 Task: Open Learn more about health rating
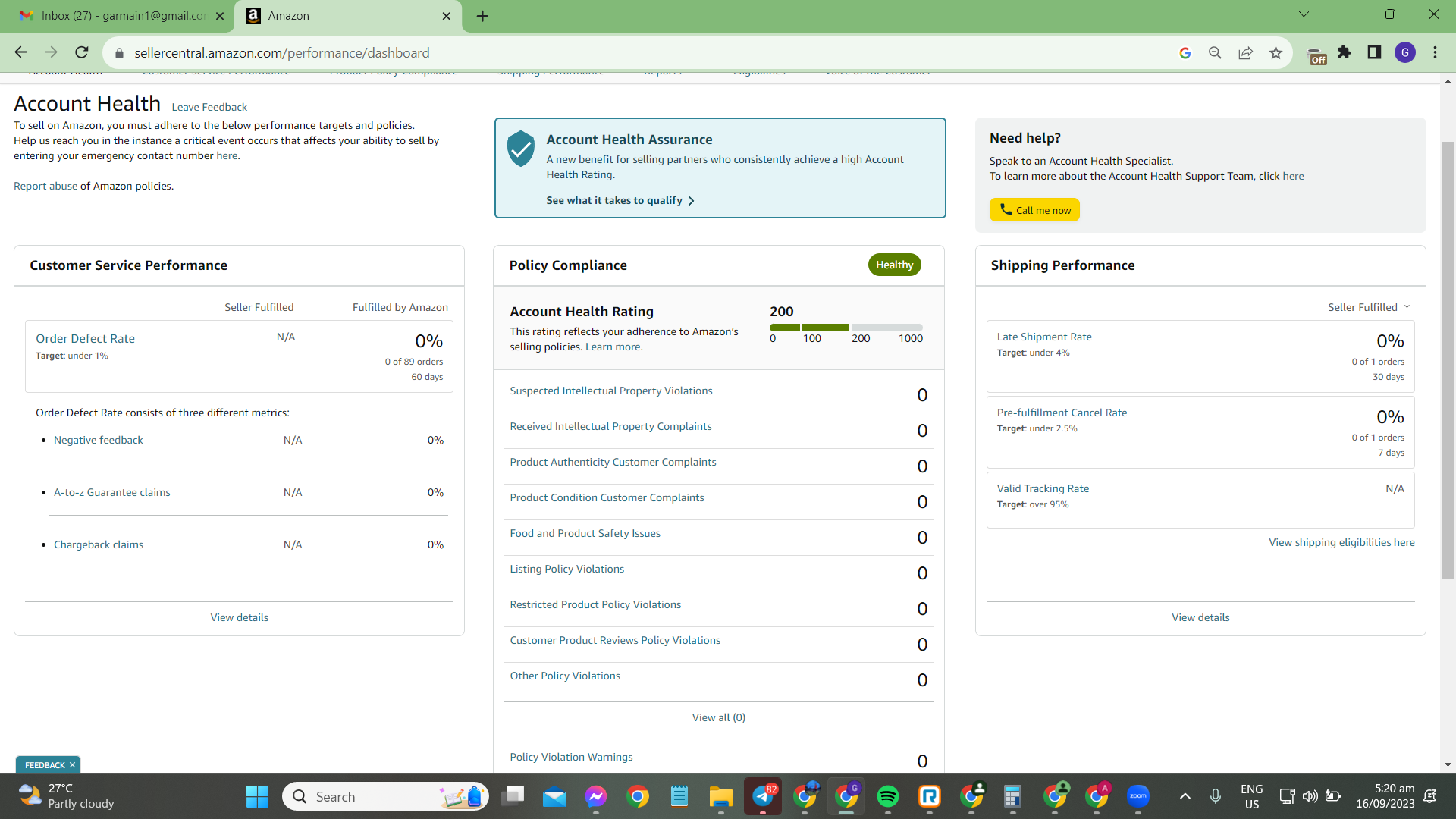(x=613, y=347)
